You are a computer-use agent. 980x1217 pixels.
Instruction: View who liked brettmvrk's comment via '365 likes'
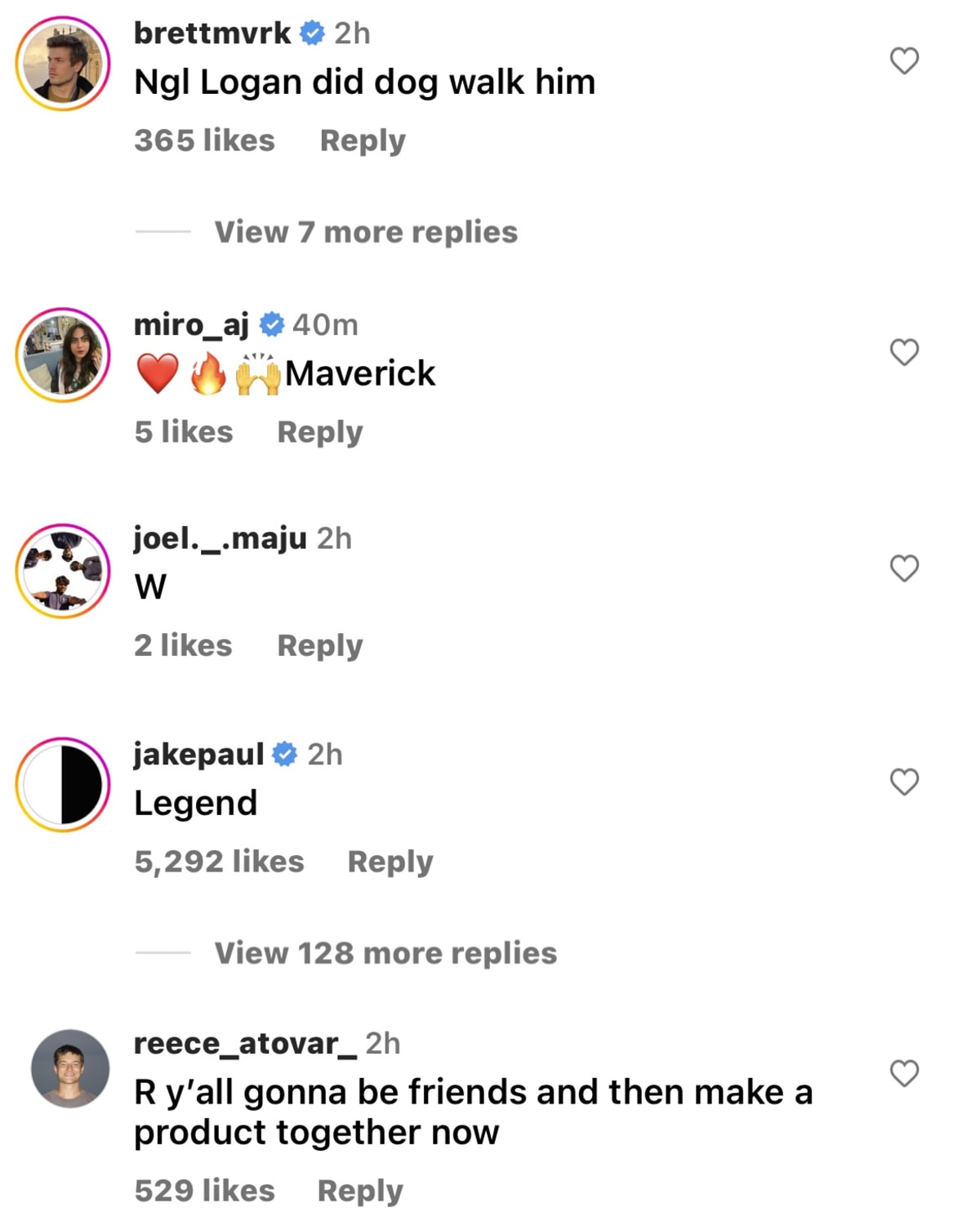point(205,140)
